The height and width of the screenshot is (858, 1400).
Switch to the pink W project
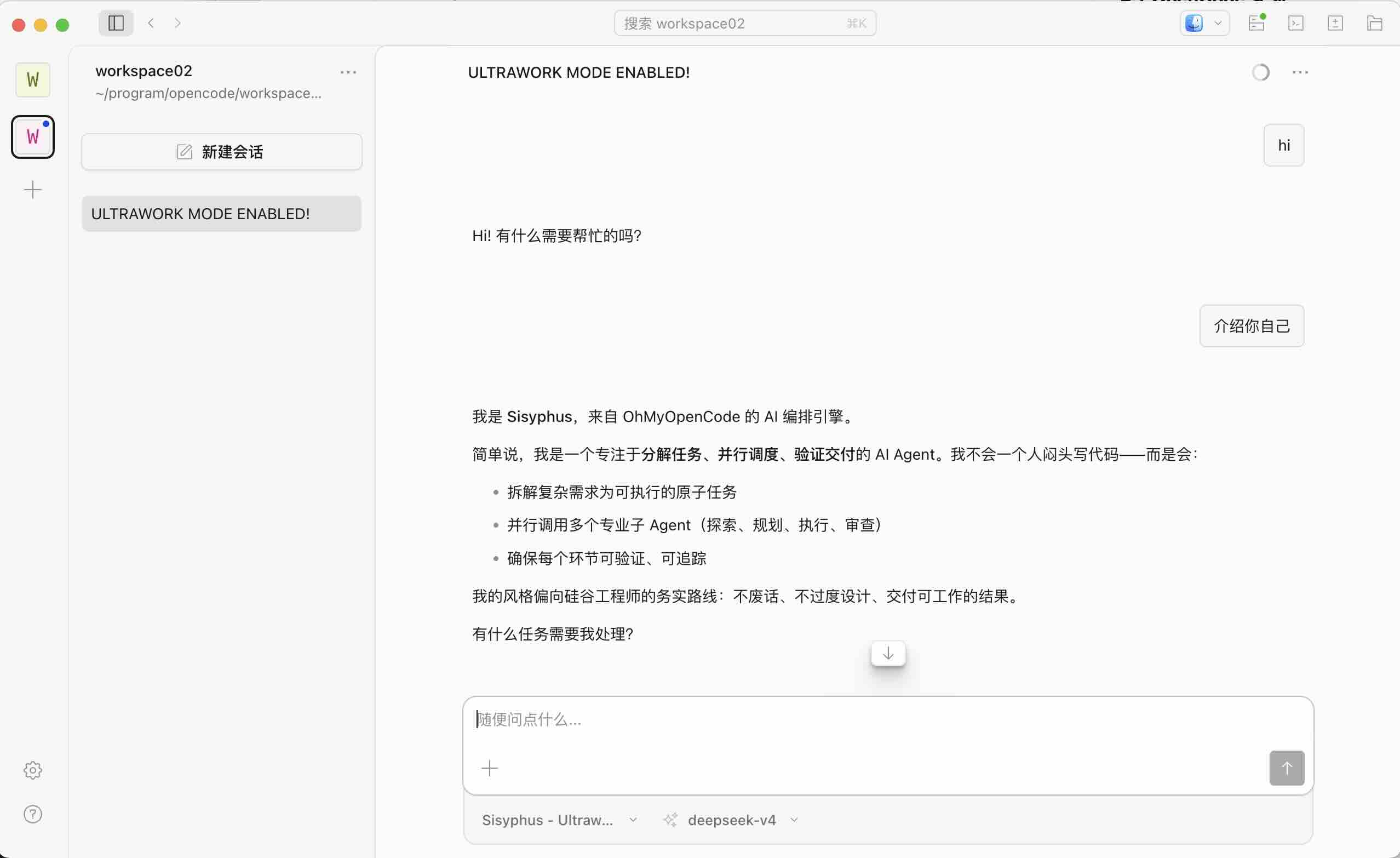point(33,137)
